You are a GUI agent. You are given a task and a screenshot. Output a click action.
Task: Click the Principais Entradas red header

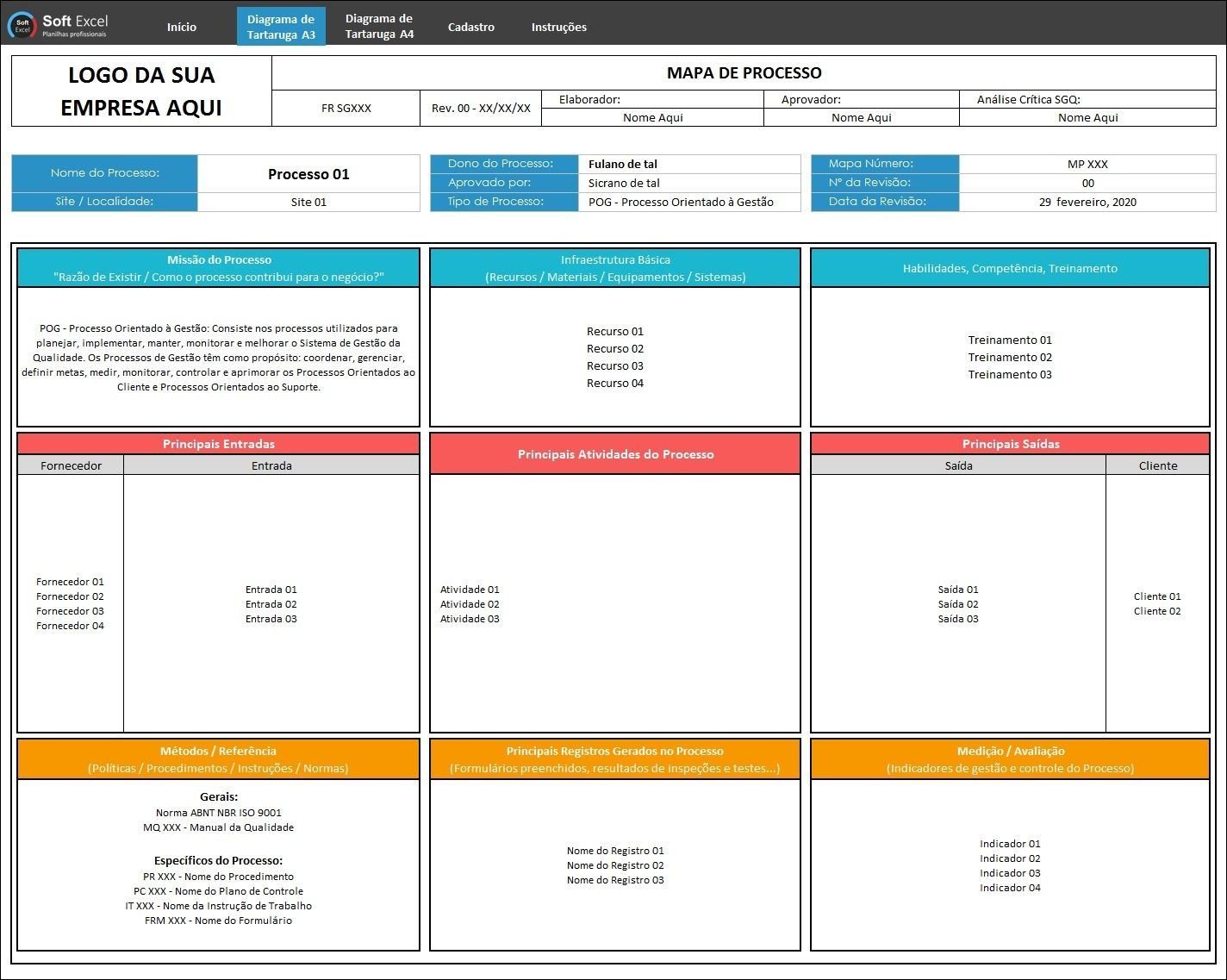(219, 444)
